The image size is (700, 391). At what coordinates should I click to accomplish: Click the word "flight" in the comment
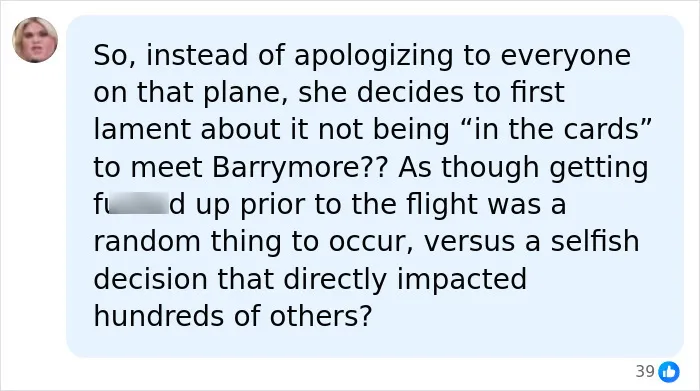click(442, 206)
